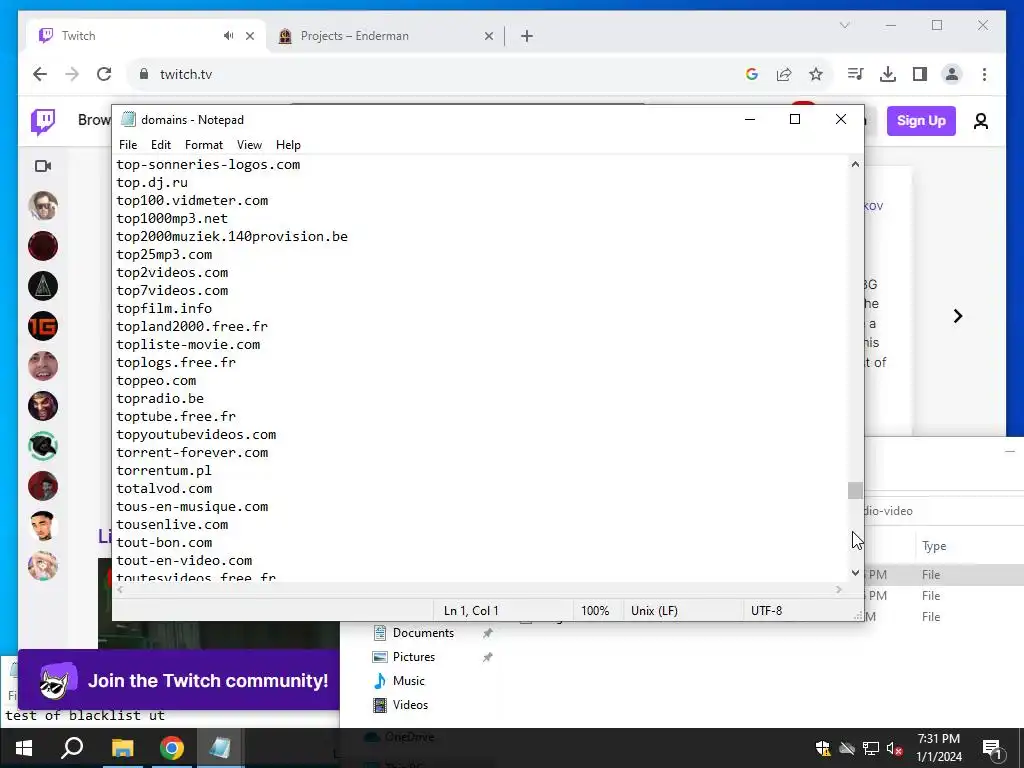Reload the Twitch page

(104, 74)
